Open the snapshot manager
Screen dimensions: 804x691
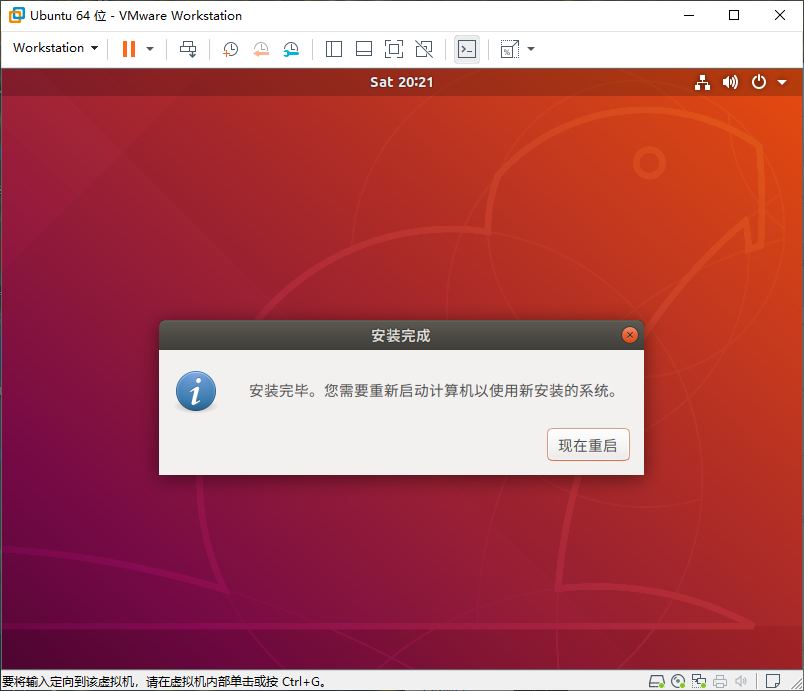(291, 49)
